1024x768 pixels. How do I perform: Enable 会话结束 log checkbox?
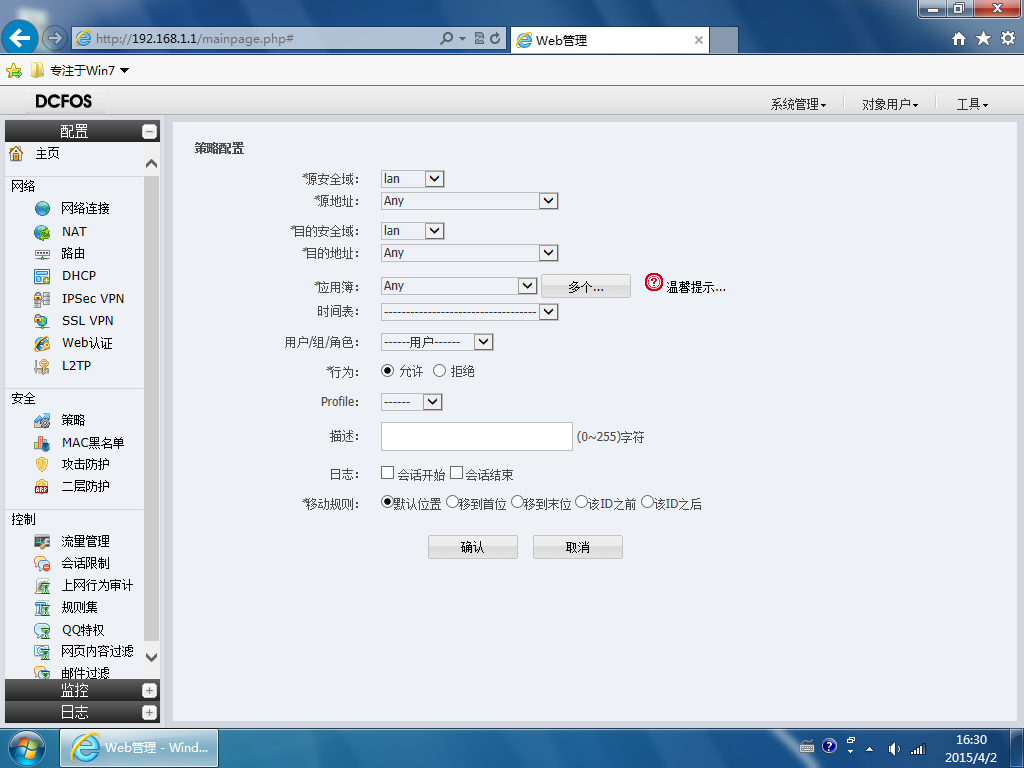click(x=456, y=473)
